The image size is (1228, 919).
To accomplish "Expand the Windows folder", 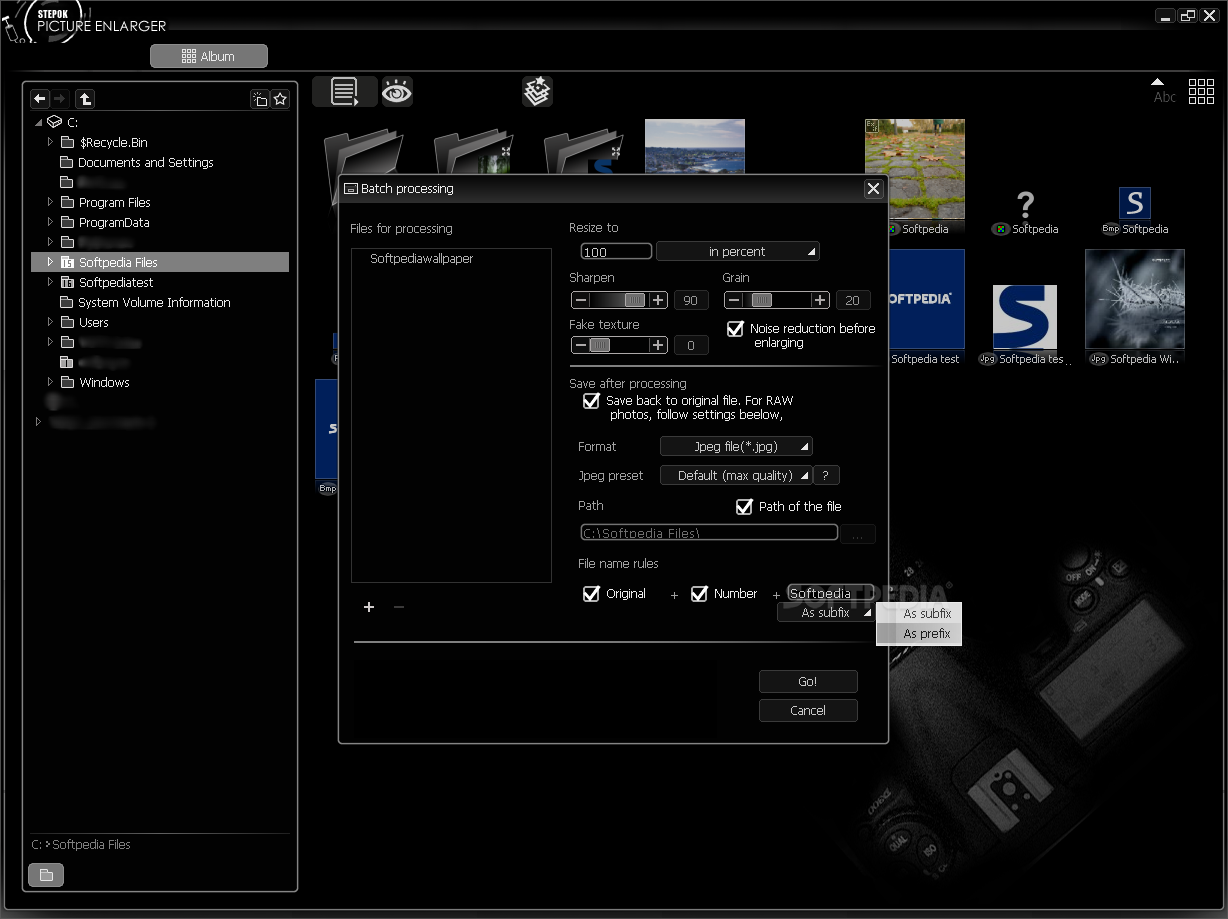I will click(x=50, y=382).
